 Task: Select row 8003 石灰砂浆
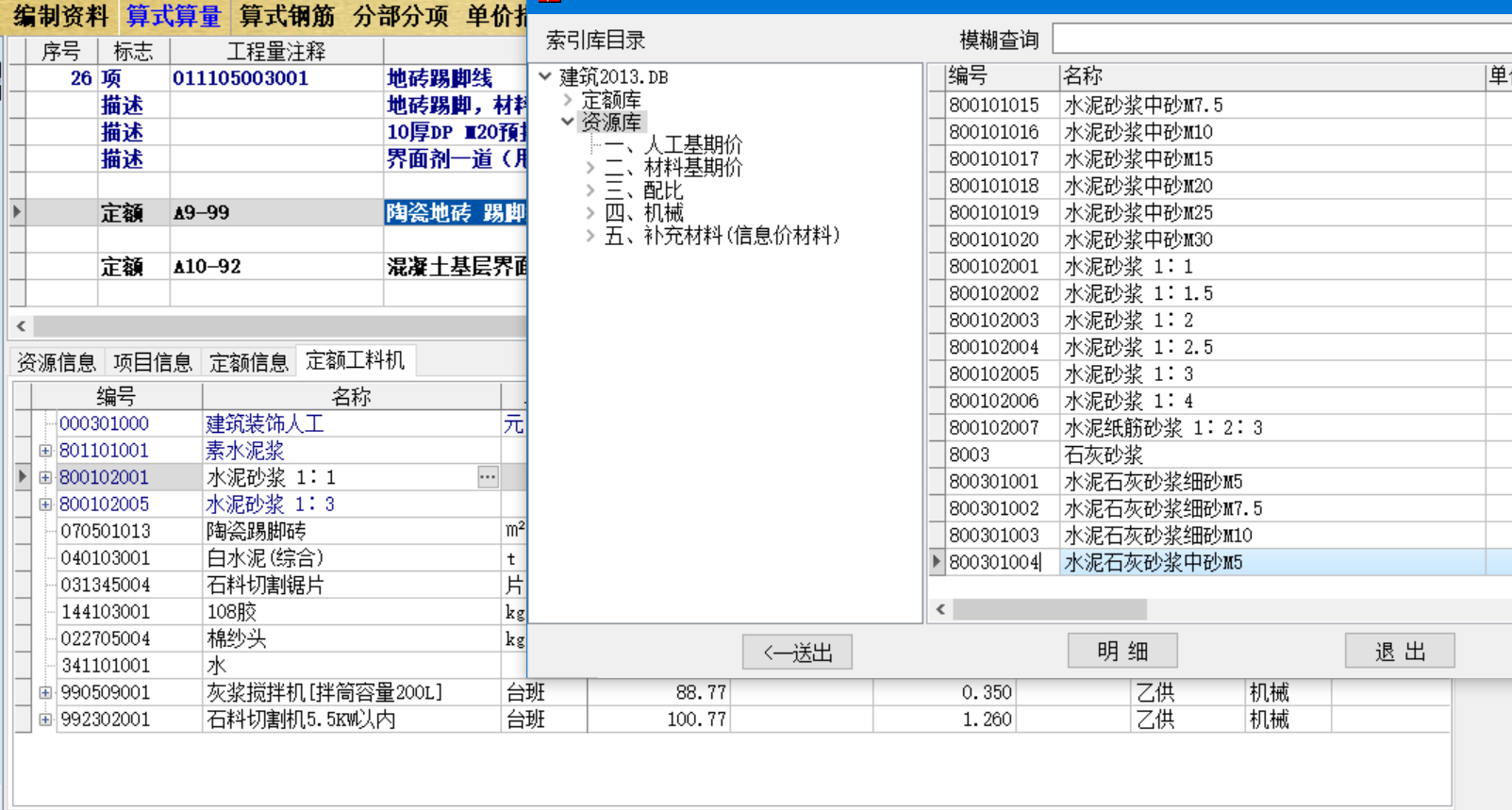coord(1220,455)
